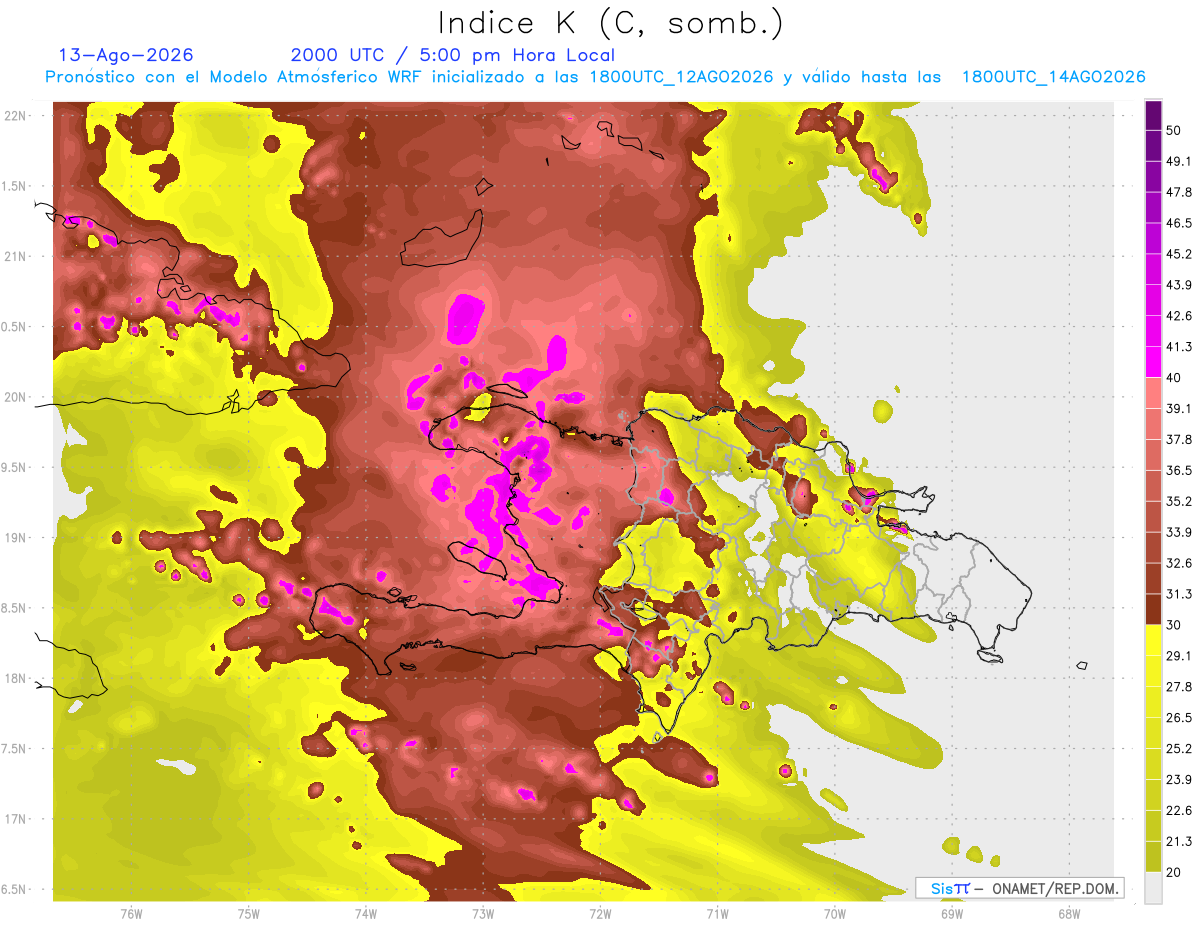Click the valid-until stamp "1800UTC_14AGO2026"

point(1053,77)
